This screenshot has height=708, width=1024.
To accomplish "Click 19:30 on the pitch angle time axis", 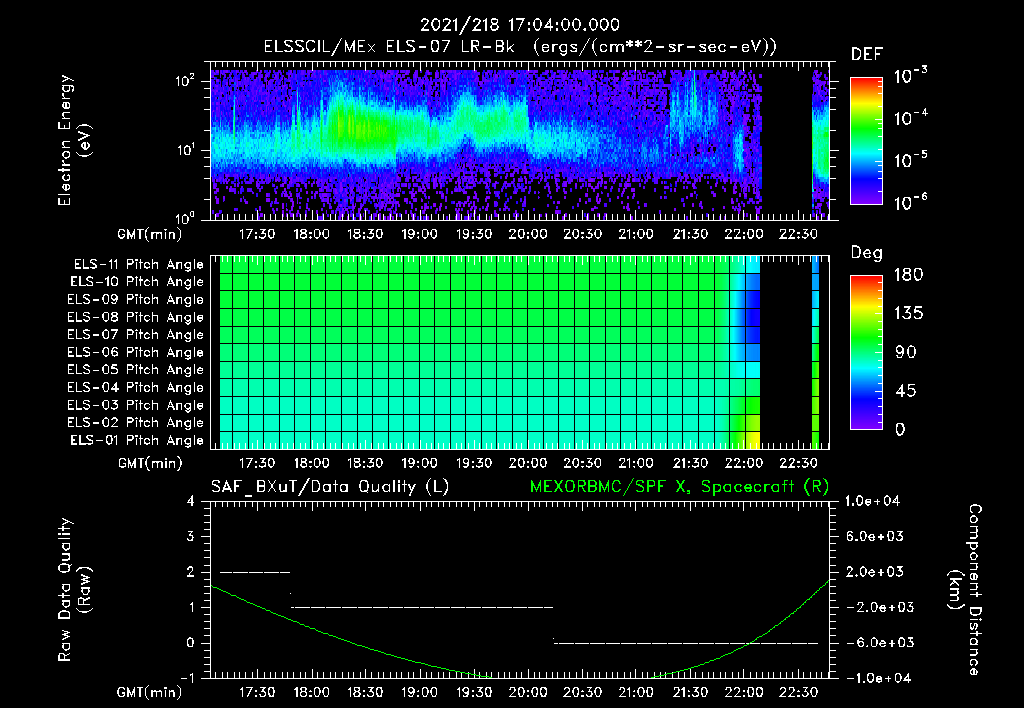I will [473, 464].
